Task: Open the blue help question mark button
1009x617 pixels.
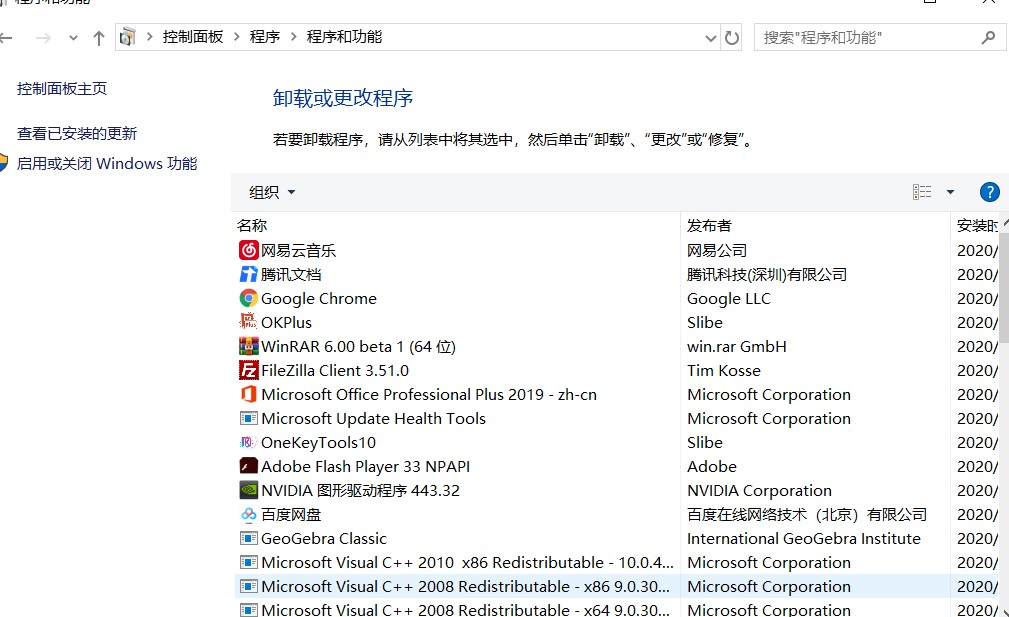Action: [x=989, y=192]
